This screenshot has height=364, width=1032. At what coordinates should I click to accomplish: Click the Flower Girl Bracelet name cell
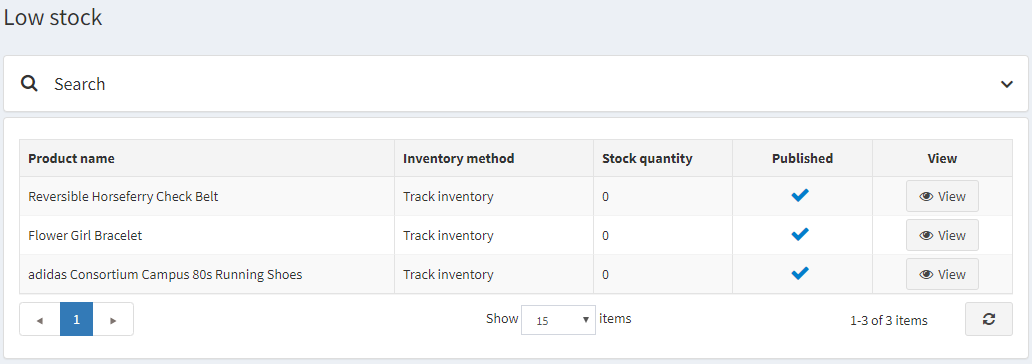[x=207, y=235]
